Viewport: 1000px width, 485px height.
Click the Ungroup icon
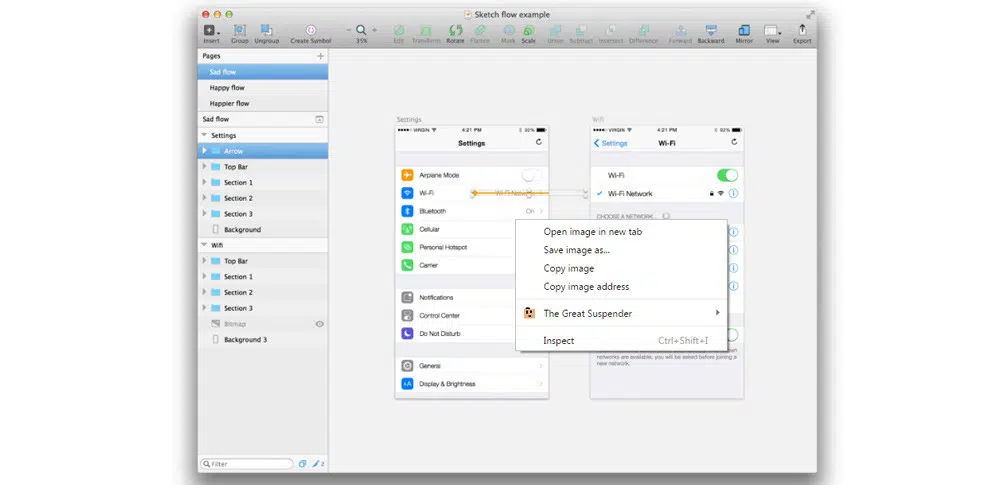[267, 31]
